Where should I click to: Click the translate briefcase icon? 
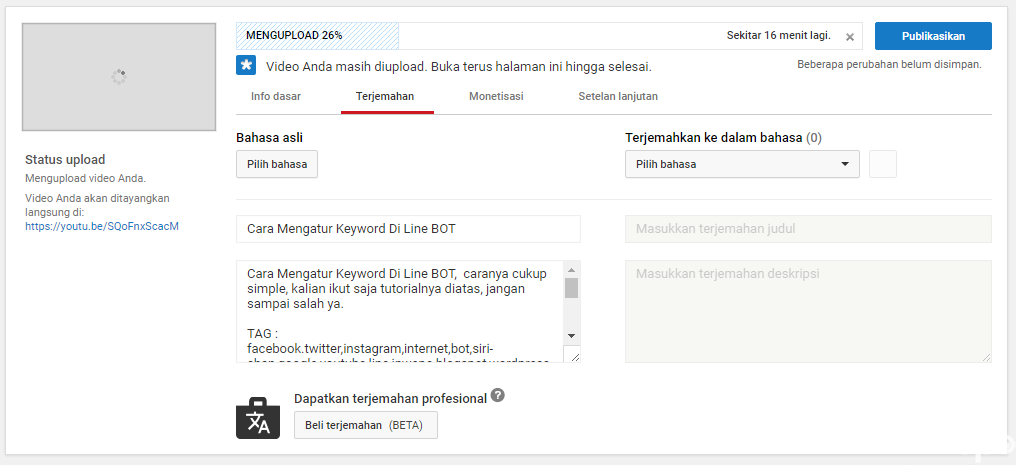[258, 418]
